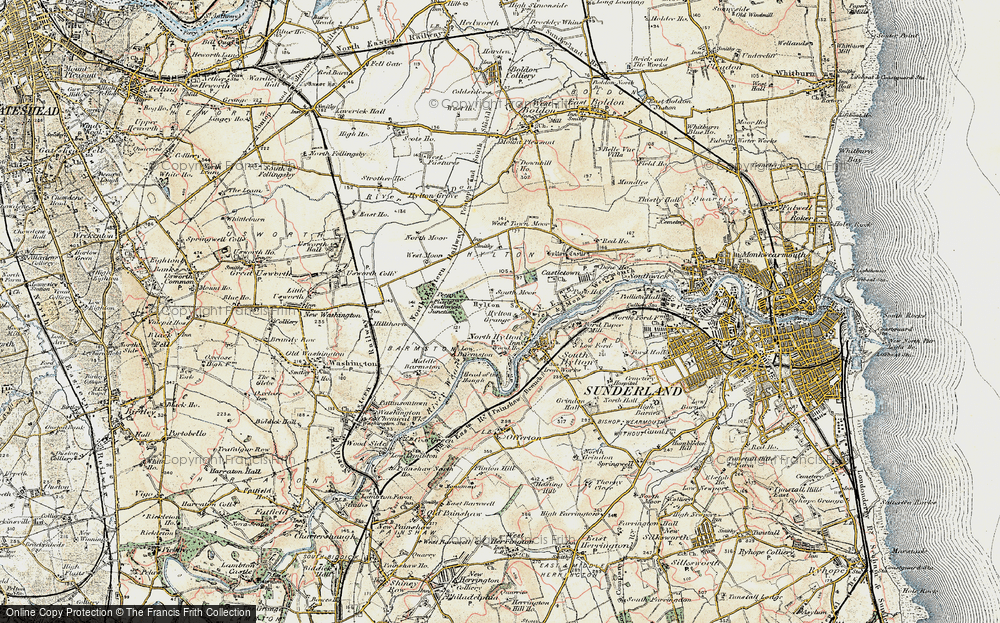Select the South Hylton label
Image resolution: width=1000 pixels, height=623 pixels.
(578, 358)
